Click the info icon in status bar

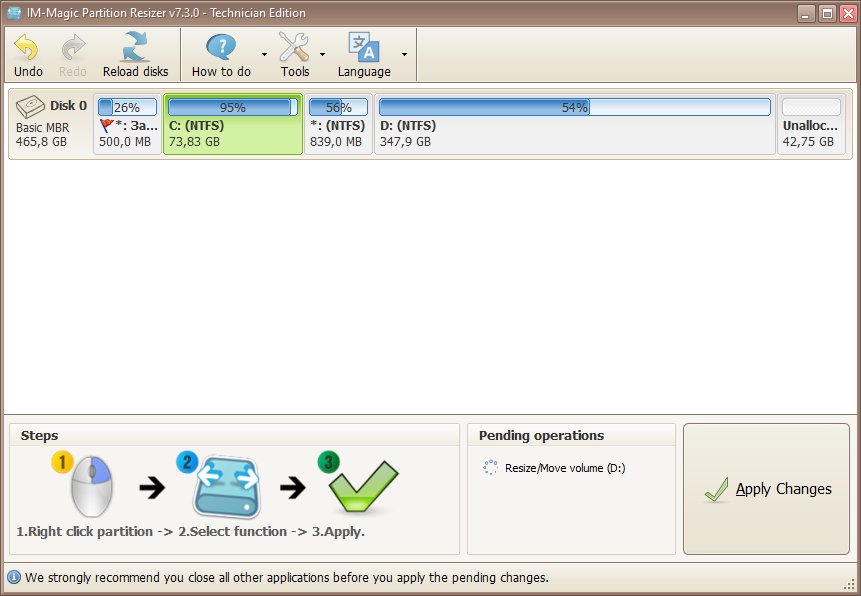14,577
